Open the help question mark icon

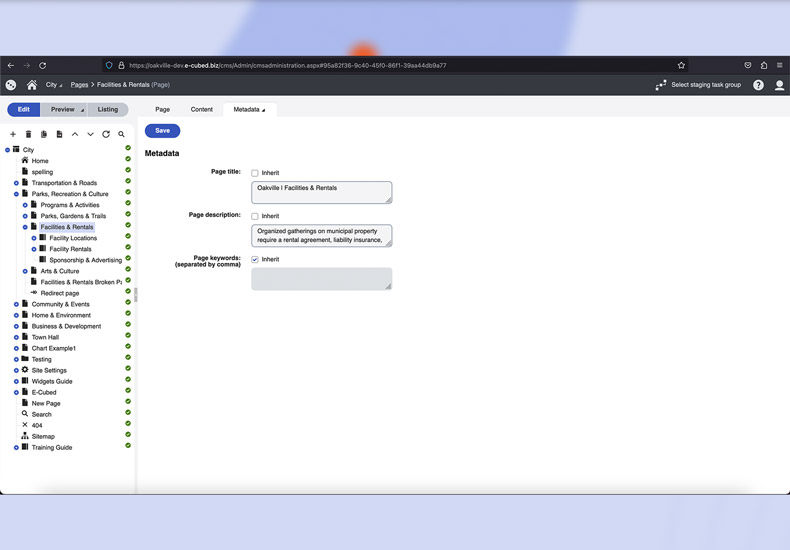(758, 85)
